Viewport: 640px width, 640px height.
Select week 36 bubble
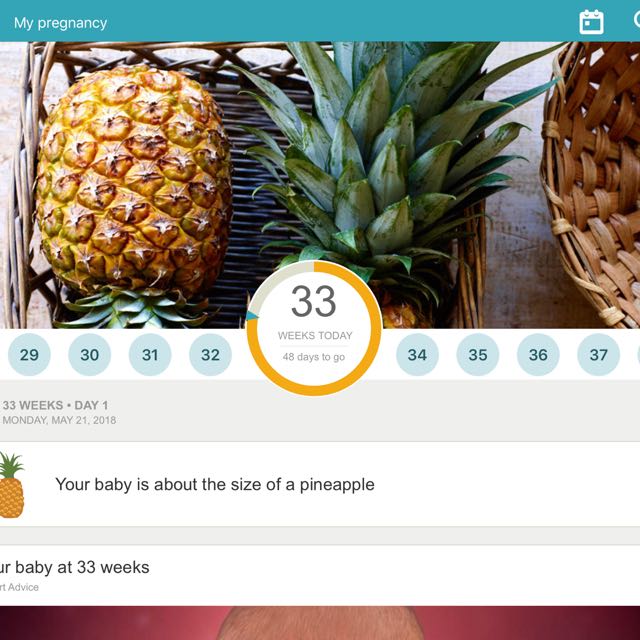(x=538, y=355)
